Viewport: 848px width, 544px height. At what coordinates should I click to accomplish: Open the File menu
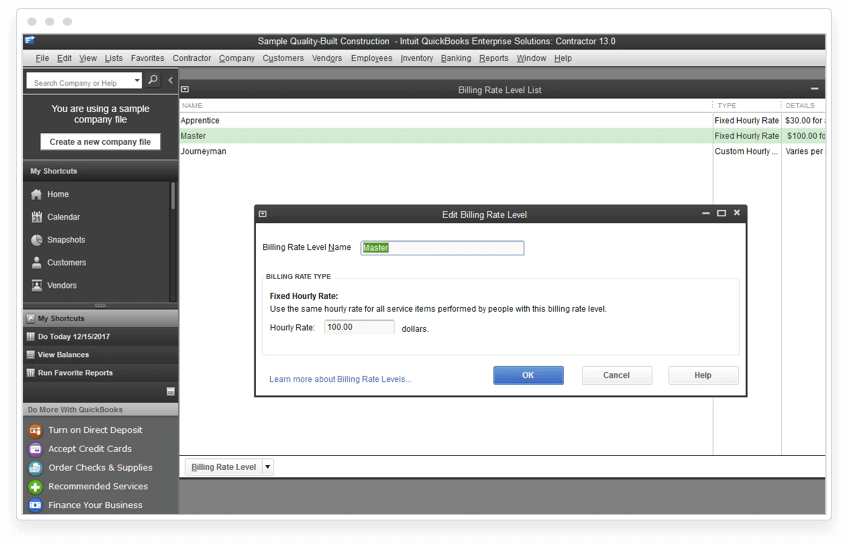coord(42,58)
